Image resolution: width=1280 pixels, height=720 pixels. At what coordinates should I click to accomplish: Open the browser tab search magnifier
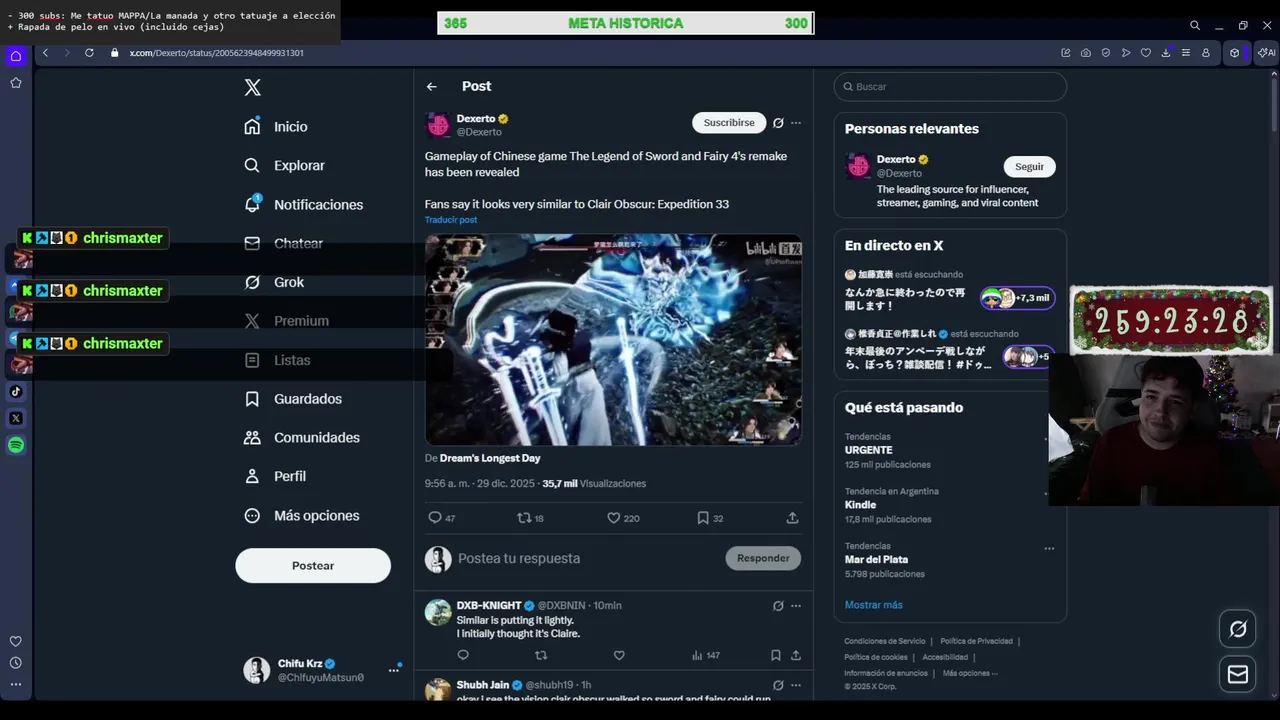coord(1194,25)
